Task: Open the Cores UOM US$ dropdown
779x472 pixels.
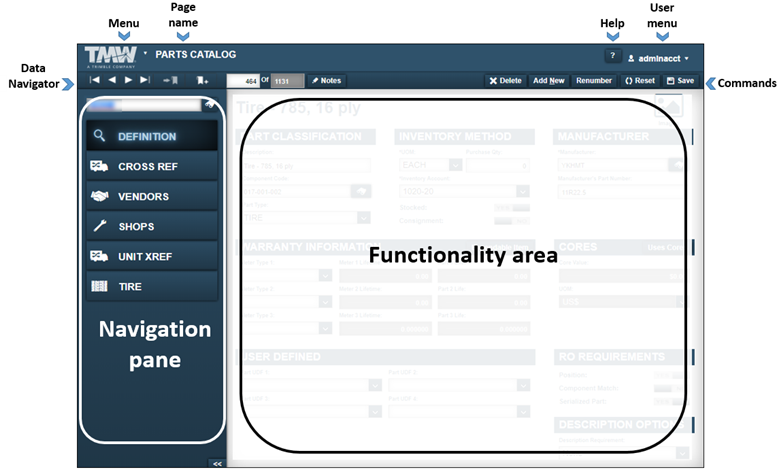Action: coord(681,302)
